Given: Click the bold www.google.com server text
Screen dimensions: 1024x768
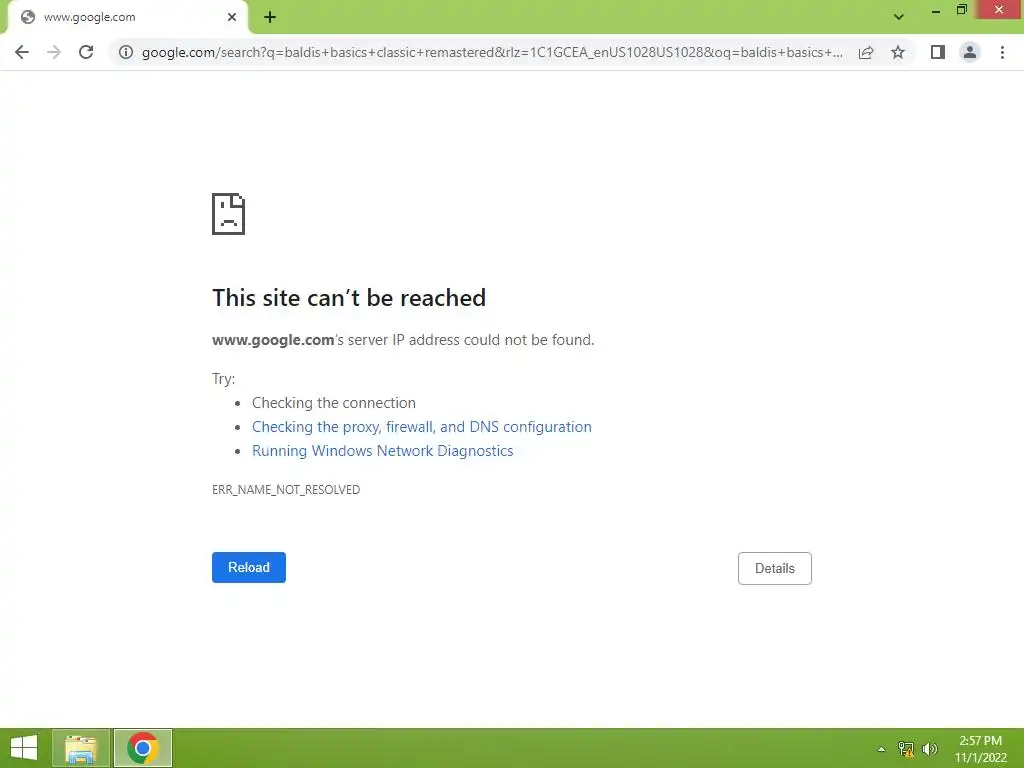Looking at the screenshot, I should pyautogui.click(x=273, y=340).
